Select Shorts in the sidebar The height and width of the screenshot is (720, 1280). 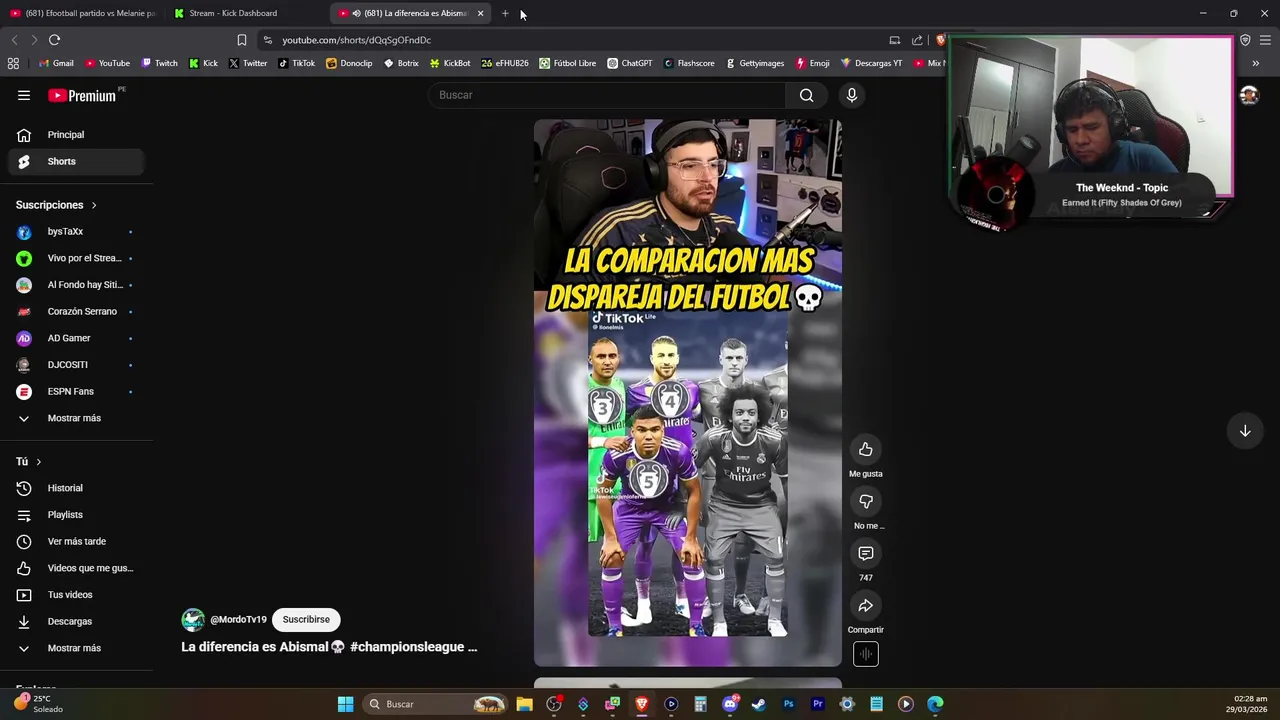pos(76,161)
